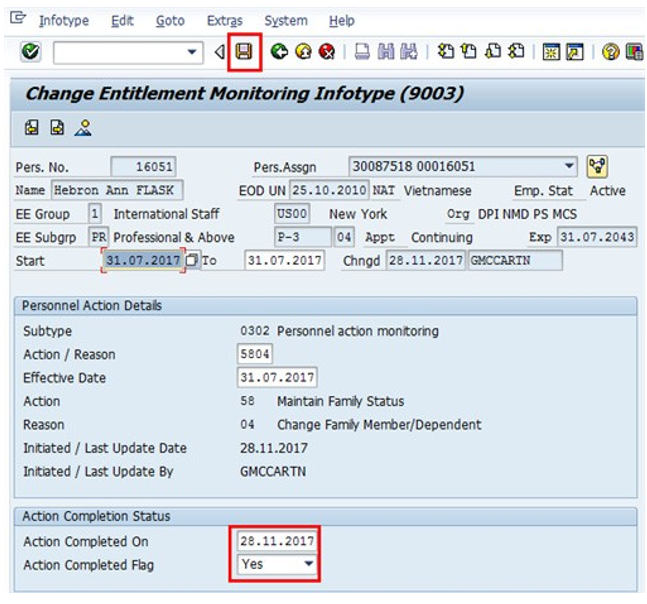
Task: Click the EOD UN date field
Action: click(329, 190)
